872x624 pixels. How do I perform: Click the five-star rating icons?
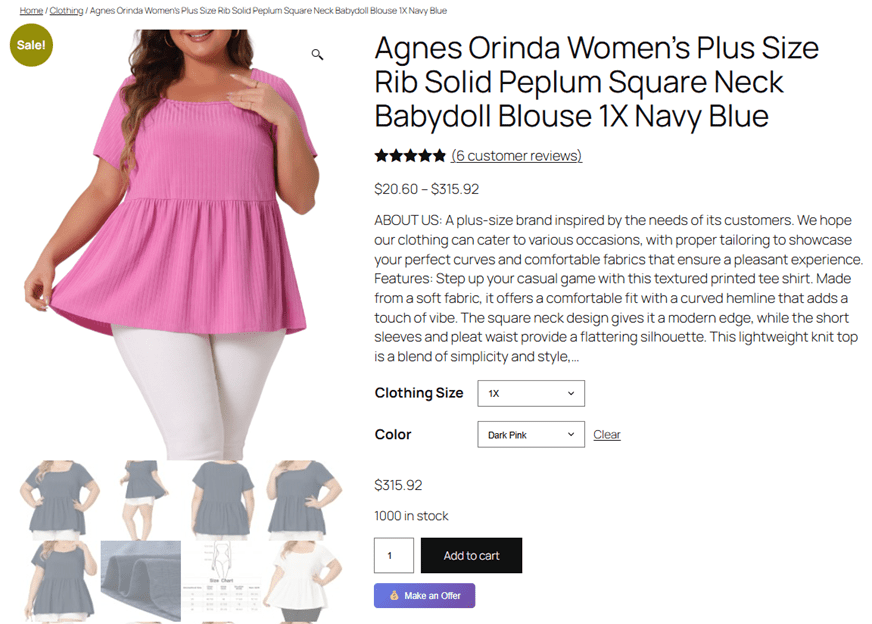pos(410,156)
